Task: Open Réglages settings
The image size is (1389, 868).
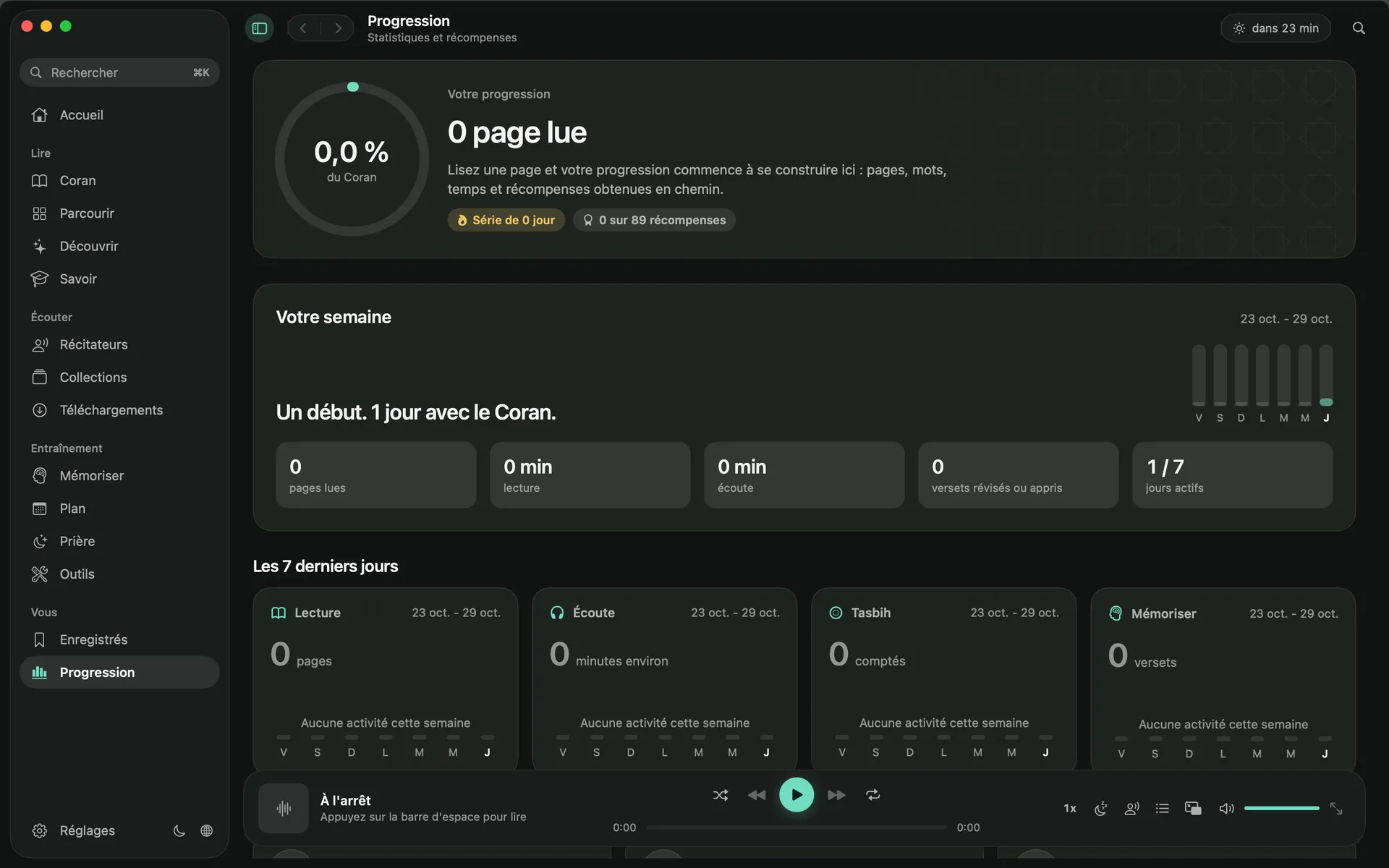Action: click(x=73, y=830)
